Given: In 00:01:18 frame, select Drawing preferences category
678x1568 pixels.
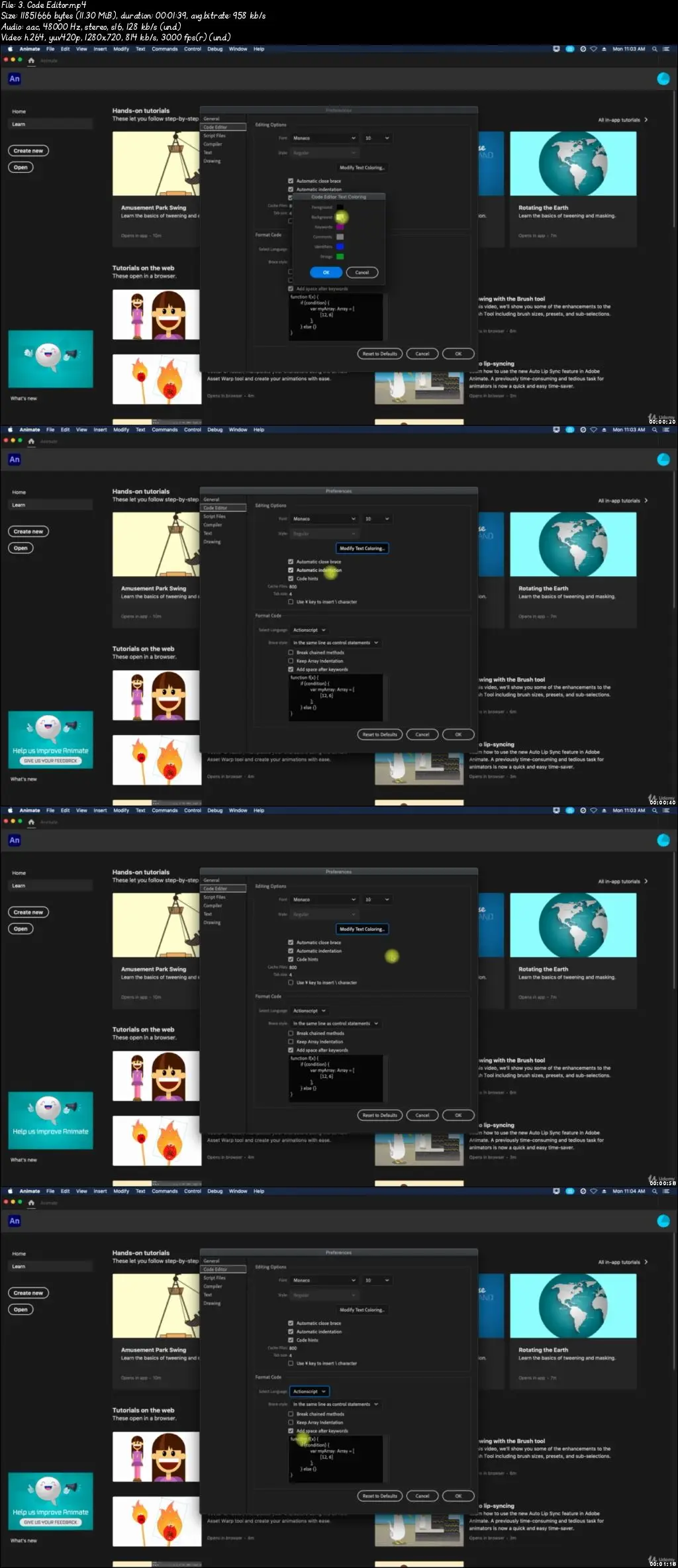Looking at the screenshot, I should coord(212,1303).
